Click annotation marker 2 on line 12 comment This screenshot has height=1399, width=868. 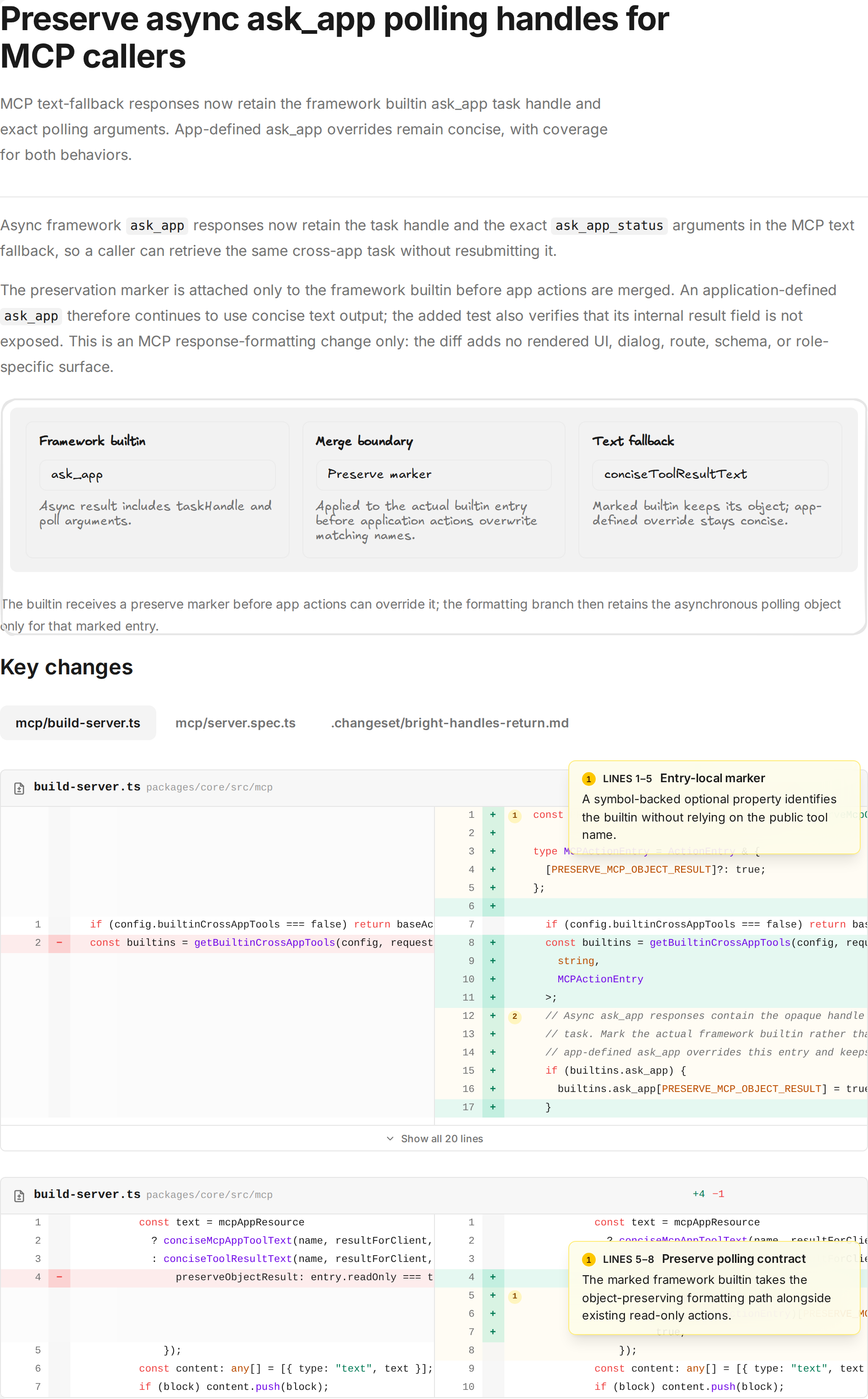click(x=514, y=1016)
